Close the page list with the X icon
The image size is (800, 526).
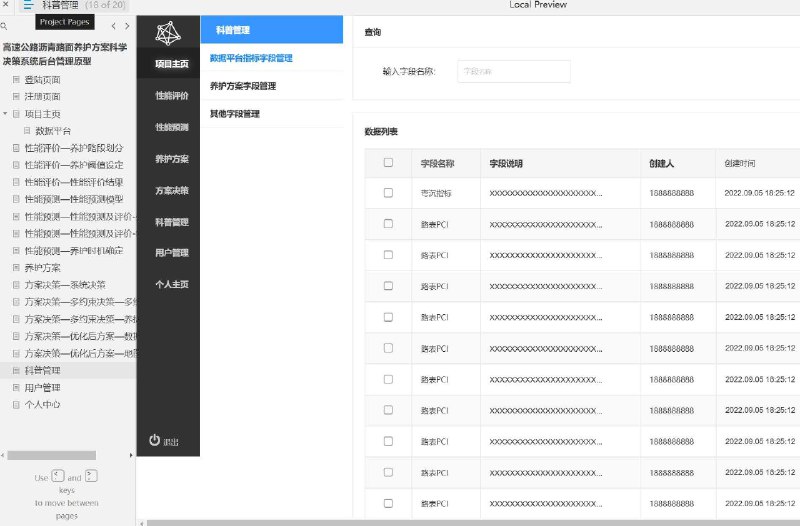(x=6, y=4)
